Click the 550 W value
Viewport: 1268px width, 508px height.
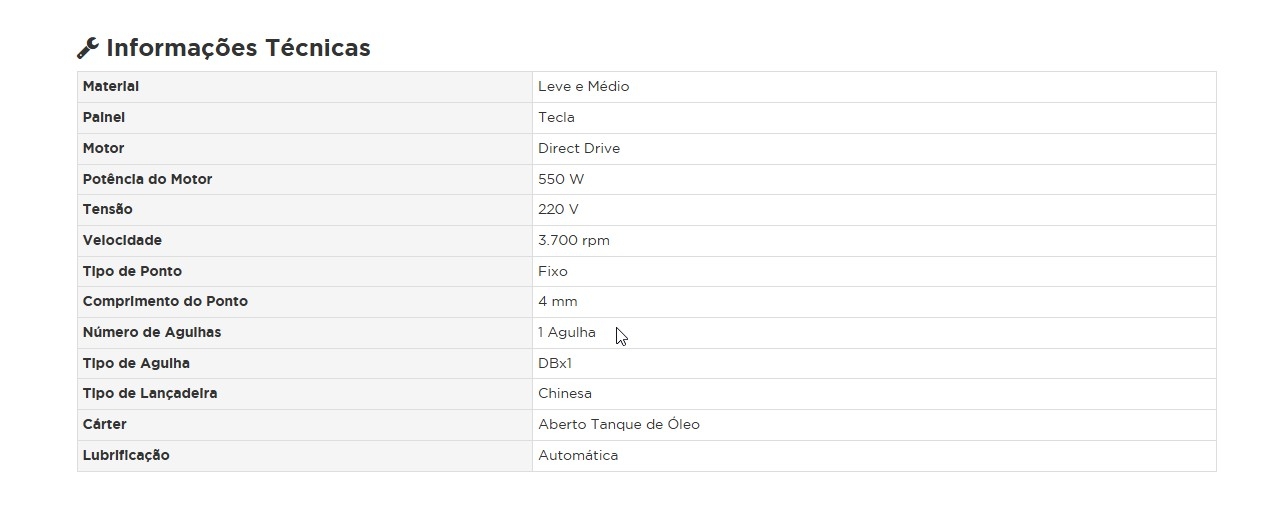561,179
